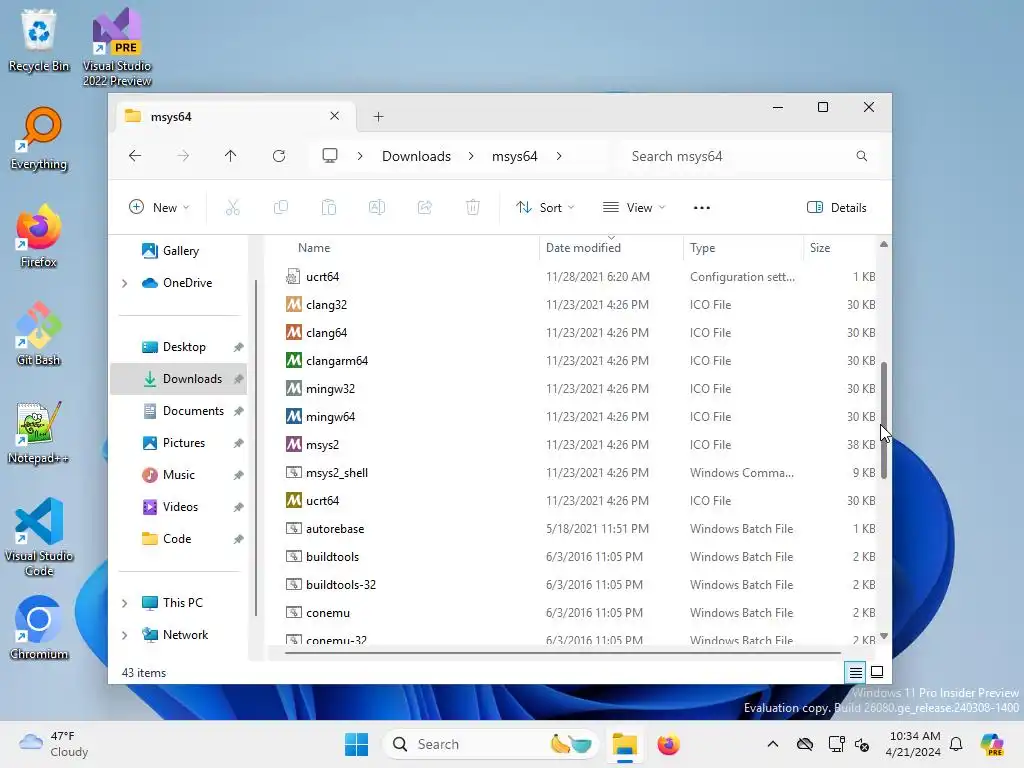The height and width of the screenshot is (768, 1024).
Task: Add a new Explorer tab
Action: point(378,116)
